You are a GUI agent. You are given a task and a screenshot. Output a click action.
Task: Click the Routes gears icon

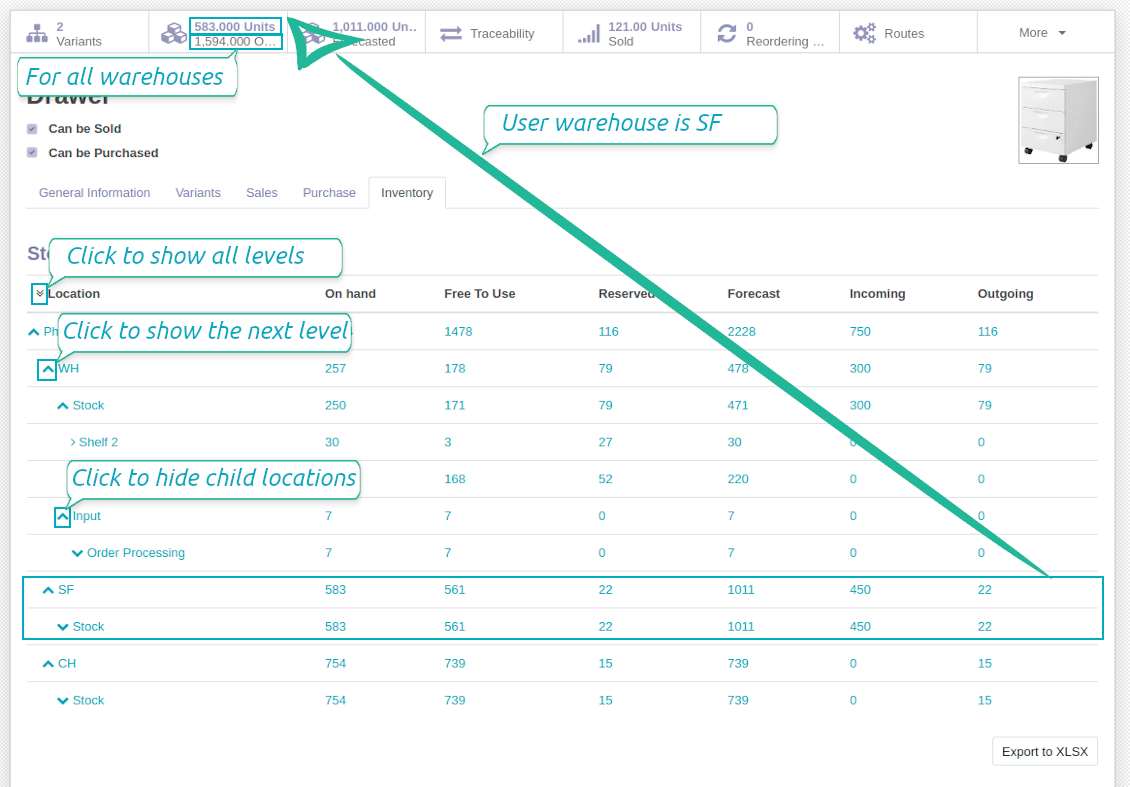click(862, 33)
